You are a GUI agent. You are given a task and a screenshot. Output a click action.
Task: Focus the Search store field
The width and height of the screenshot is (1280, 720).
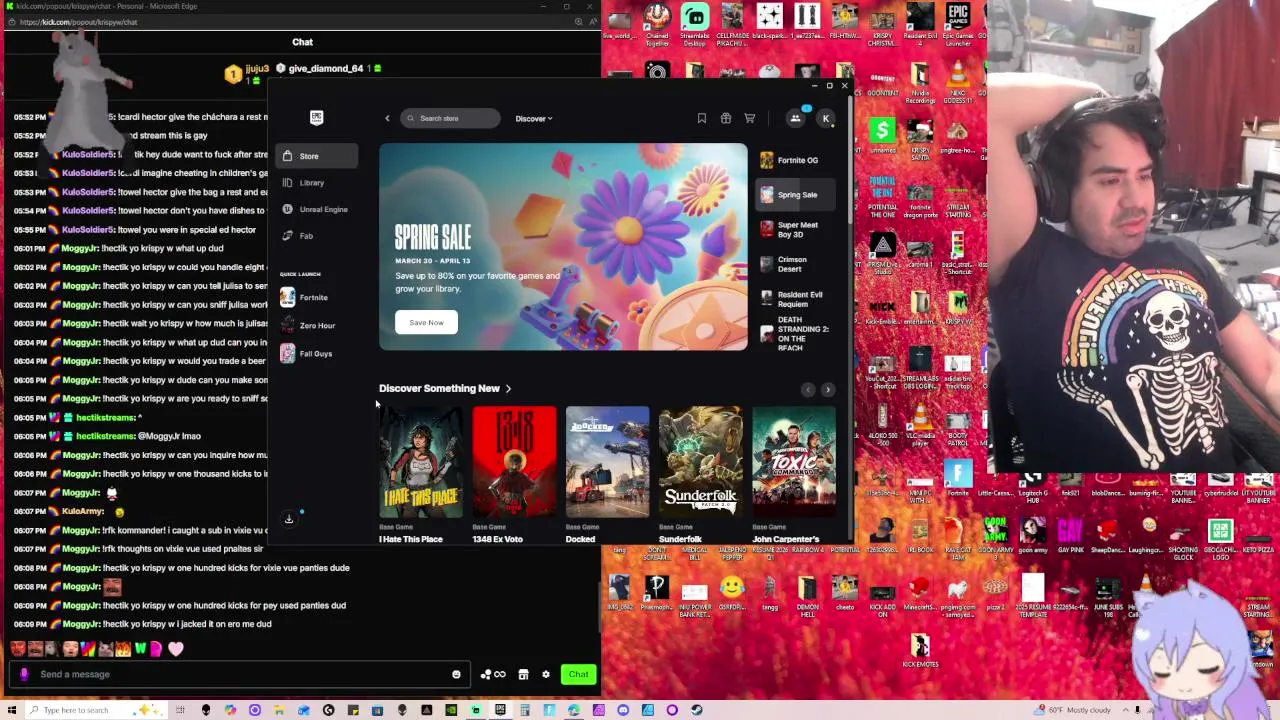point(450,118)
